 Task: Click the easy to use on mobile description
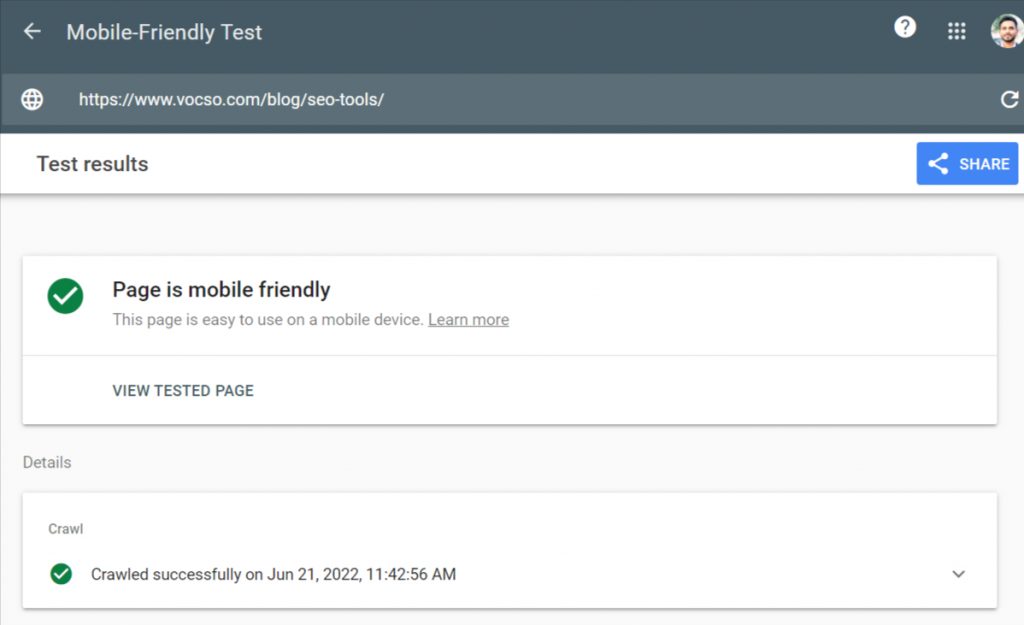[x=268, y=320]
